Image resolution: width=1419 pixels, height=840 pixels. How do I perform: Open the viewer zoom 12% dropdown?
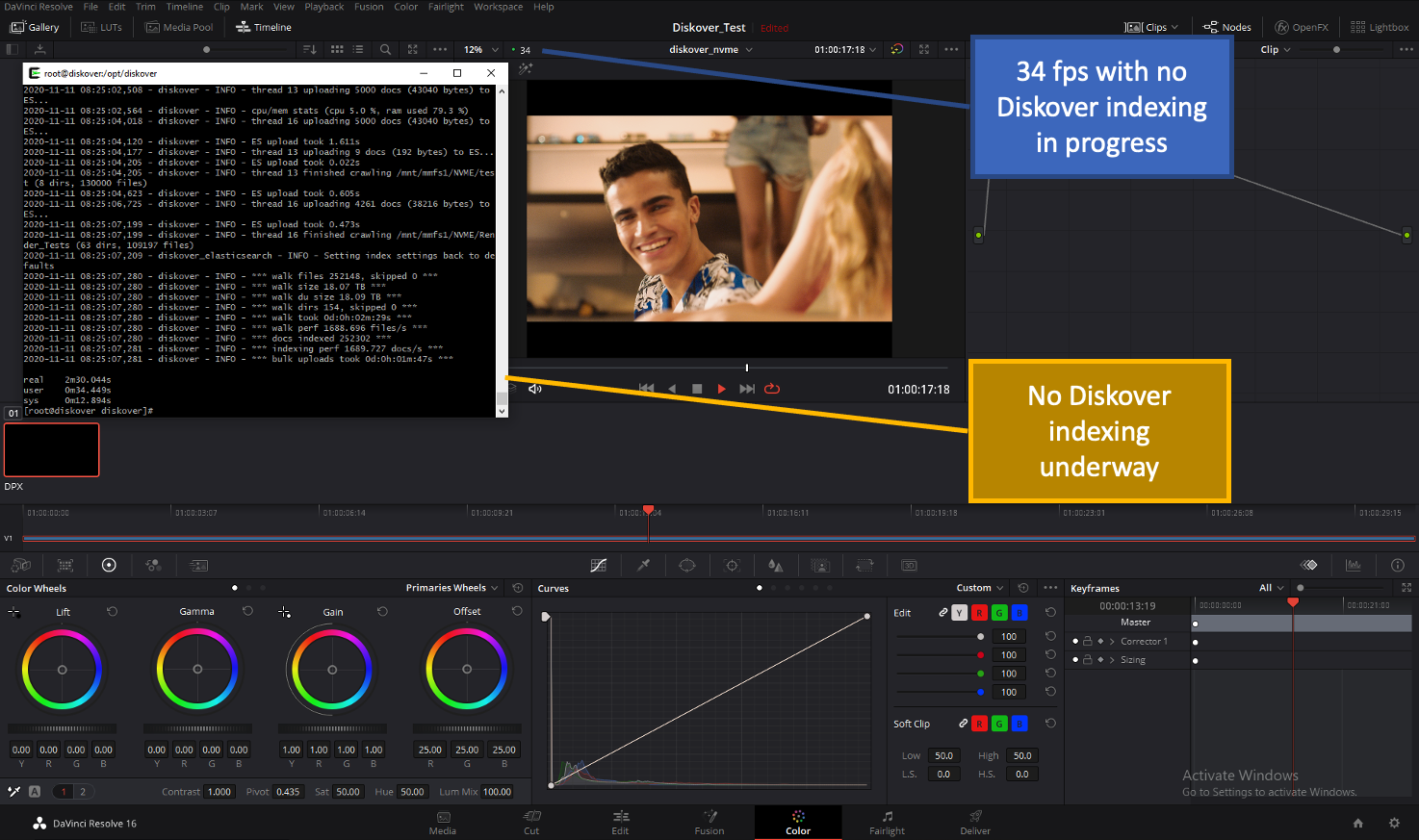point(481,49)
